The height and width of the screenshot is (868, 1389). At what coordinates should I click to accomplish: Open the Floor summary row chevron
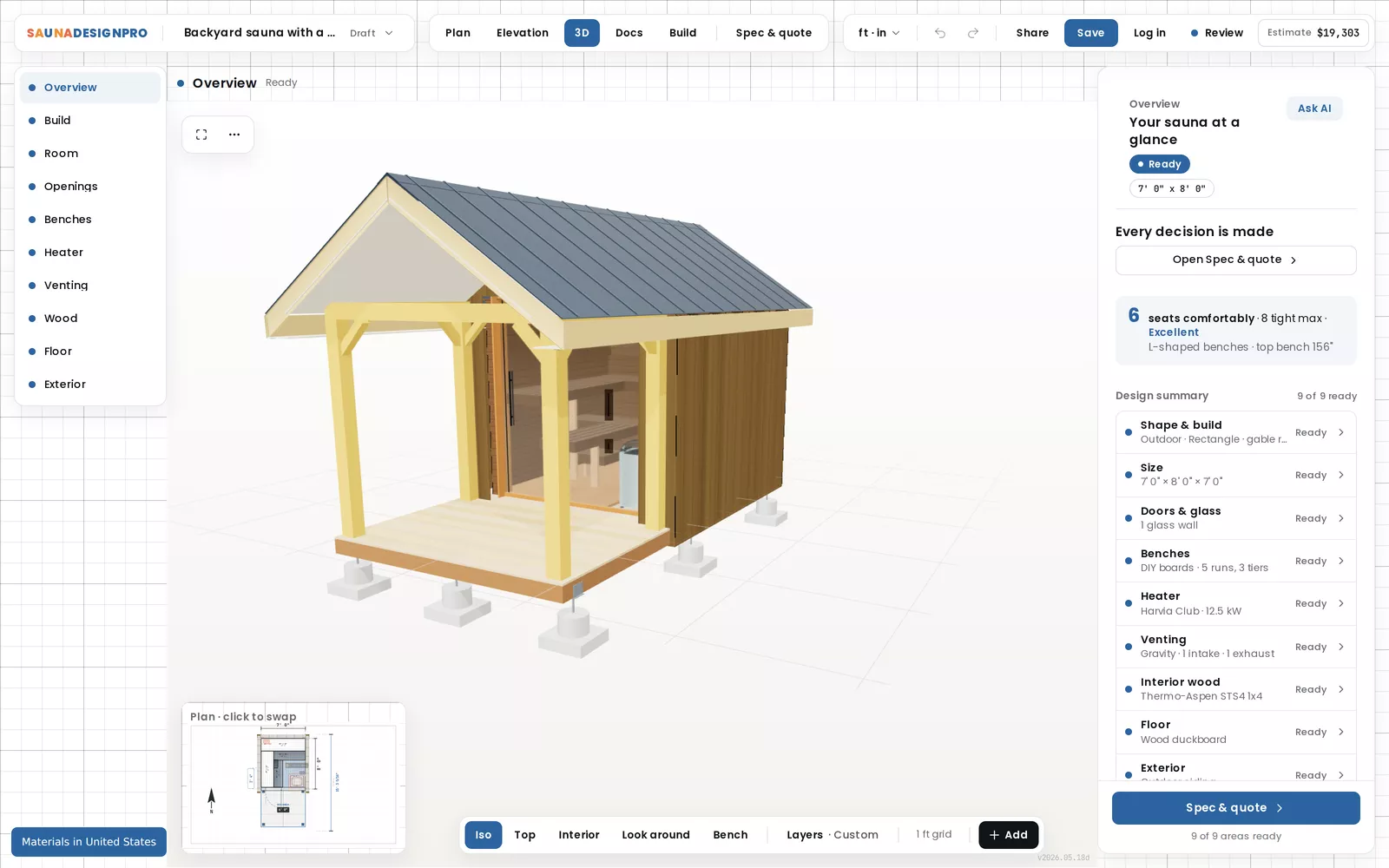pyautogui.click(x=1341, y=732)
